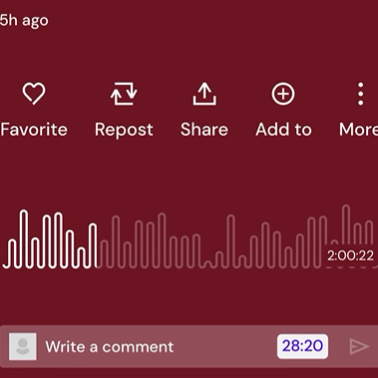Click the 2:00:22 total duration label

(x=350, y=256)
